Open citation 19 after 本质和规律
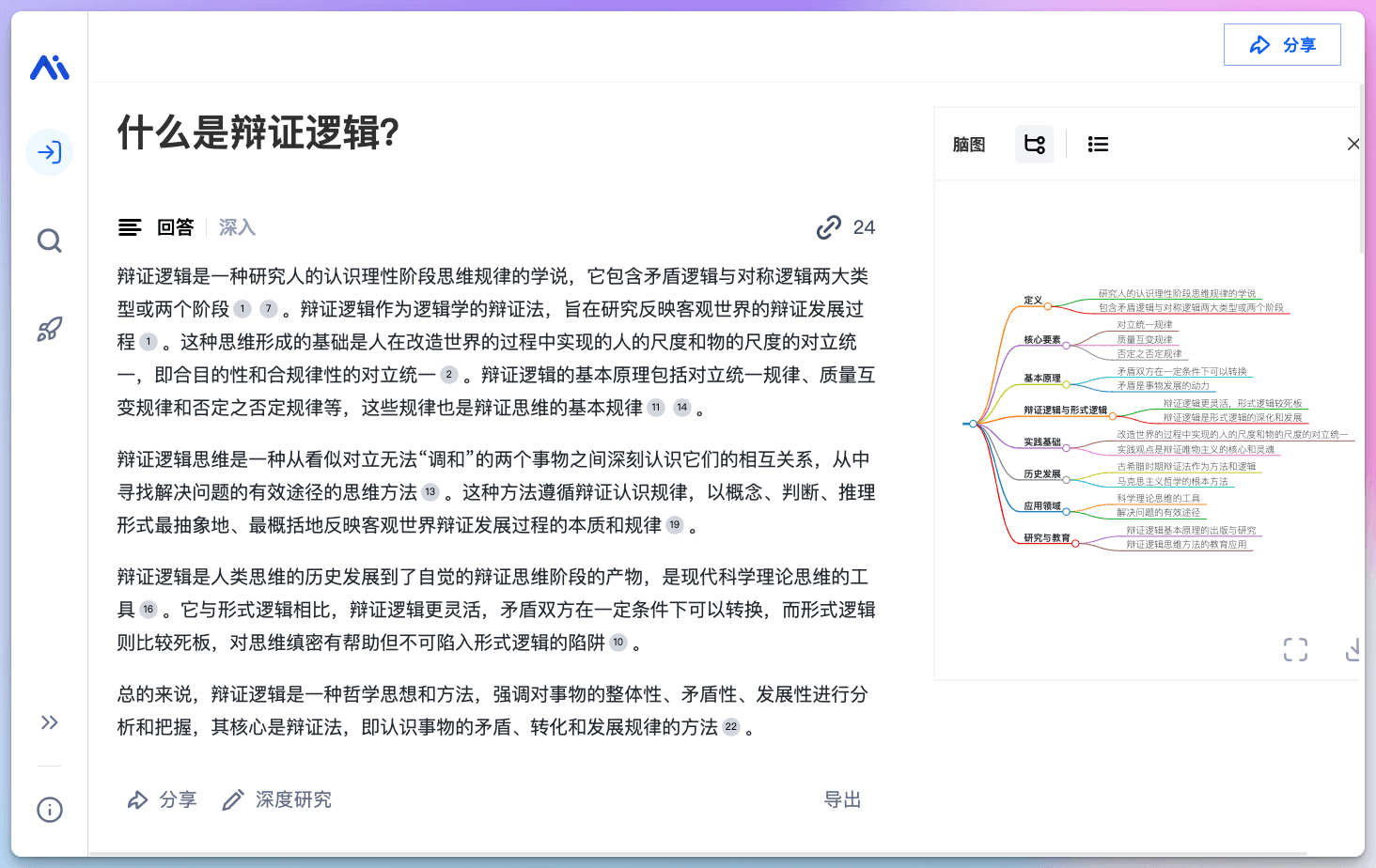The width and height of the screenshot is (1376, 868). pyautogui.click(x=675, y=525)
